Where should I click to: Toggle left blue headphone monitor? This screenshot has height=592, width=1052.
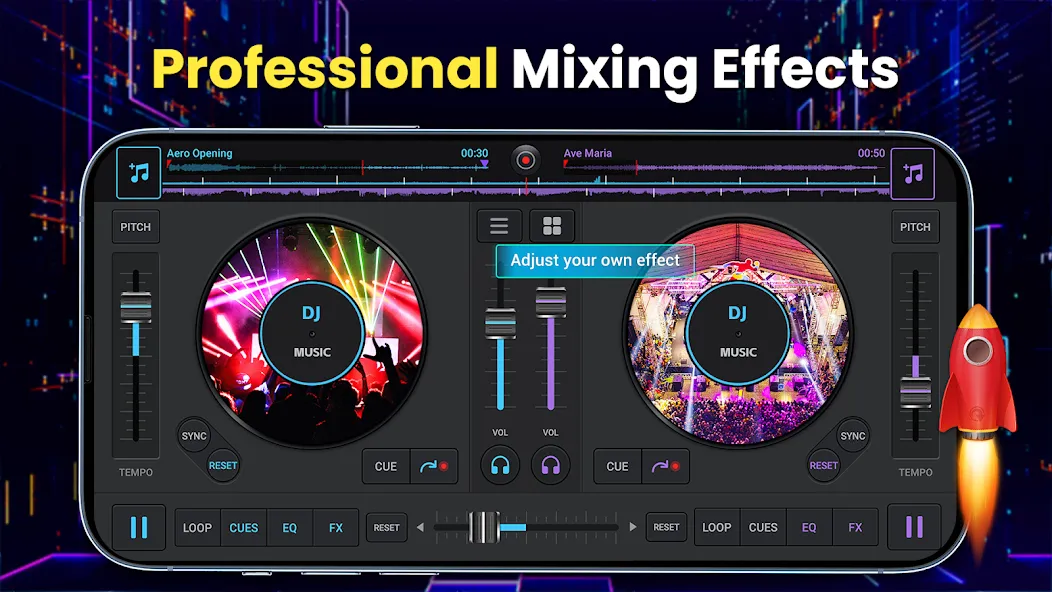click(500, 465)
